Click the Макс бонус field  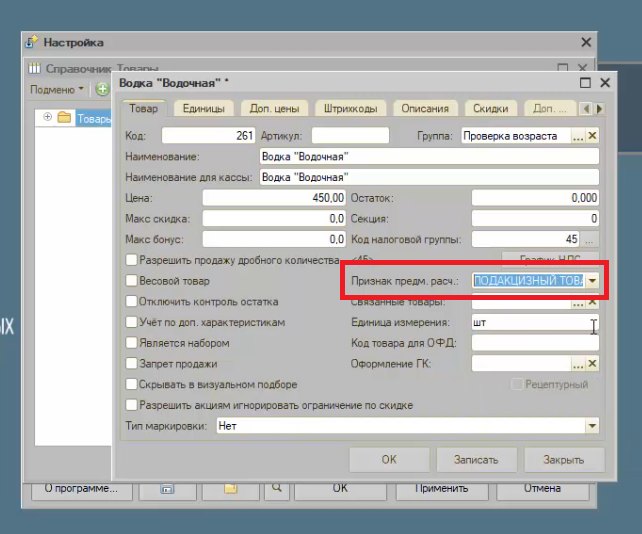[x=274, y=239]
